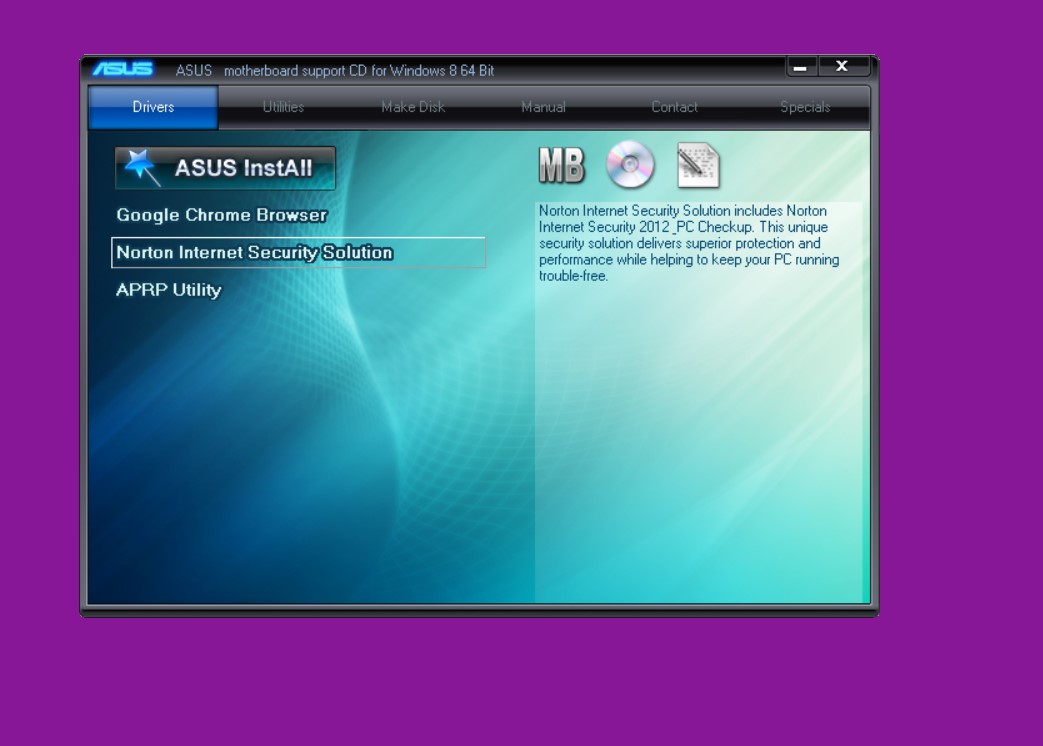This screenshot has width=1043, height=746.
Task: Go to the Make Disk tab
Action: [x=413, y=107]
